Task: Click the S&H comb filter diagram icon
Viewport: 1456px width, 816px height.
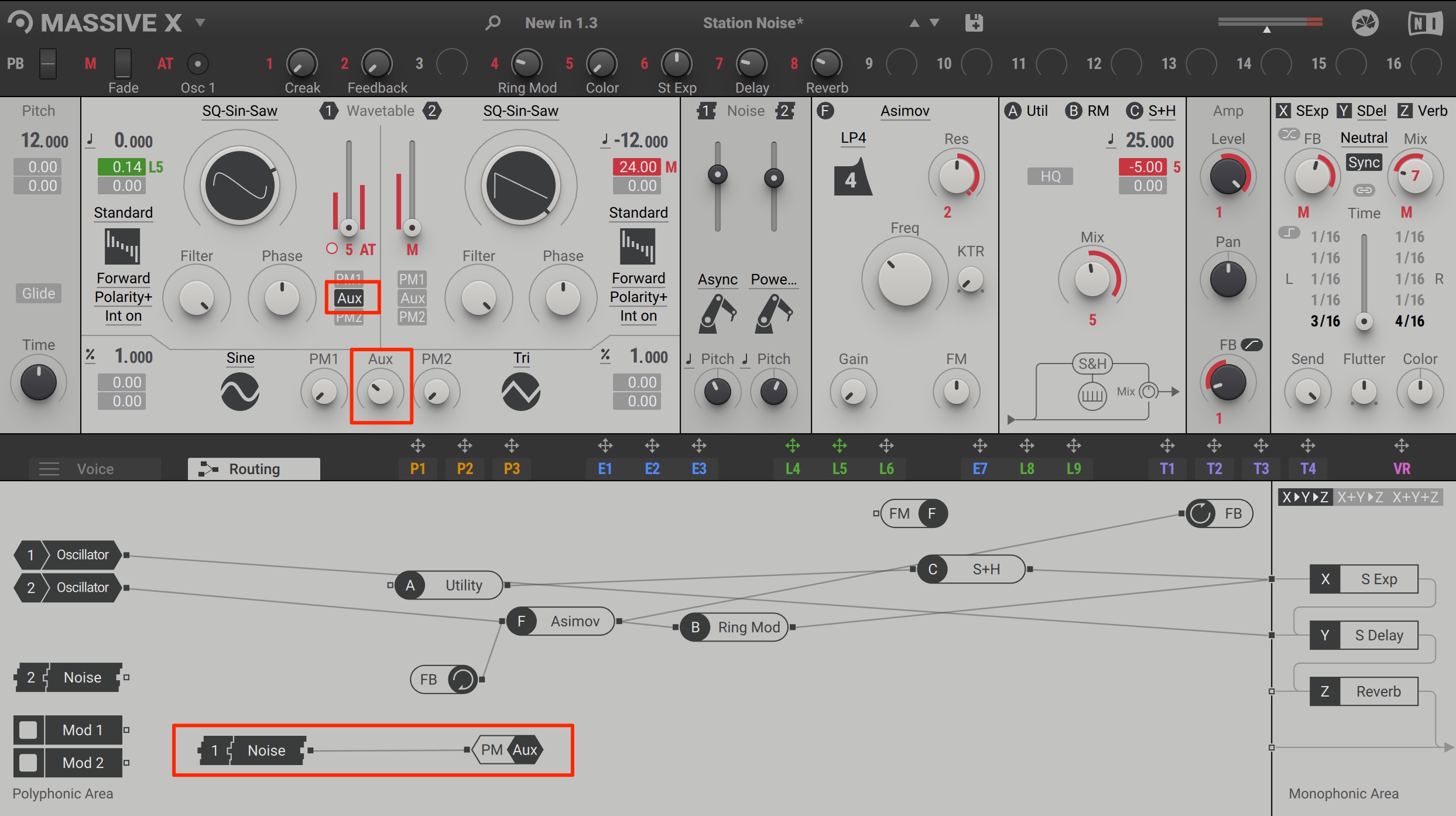Action: tap(1092, 396)
